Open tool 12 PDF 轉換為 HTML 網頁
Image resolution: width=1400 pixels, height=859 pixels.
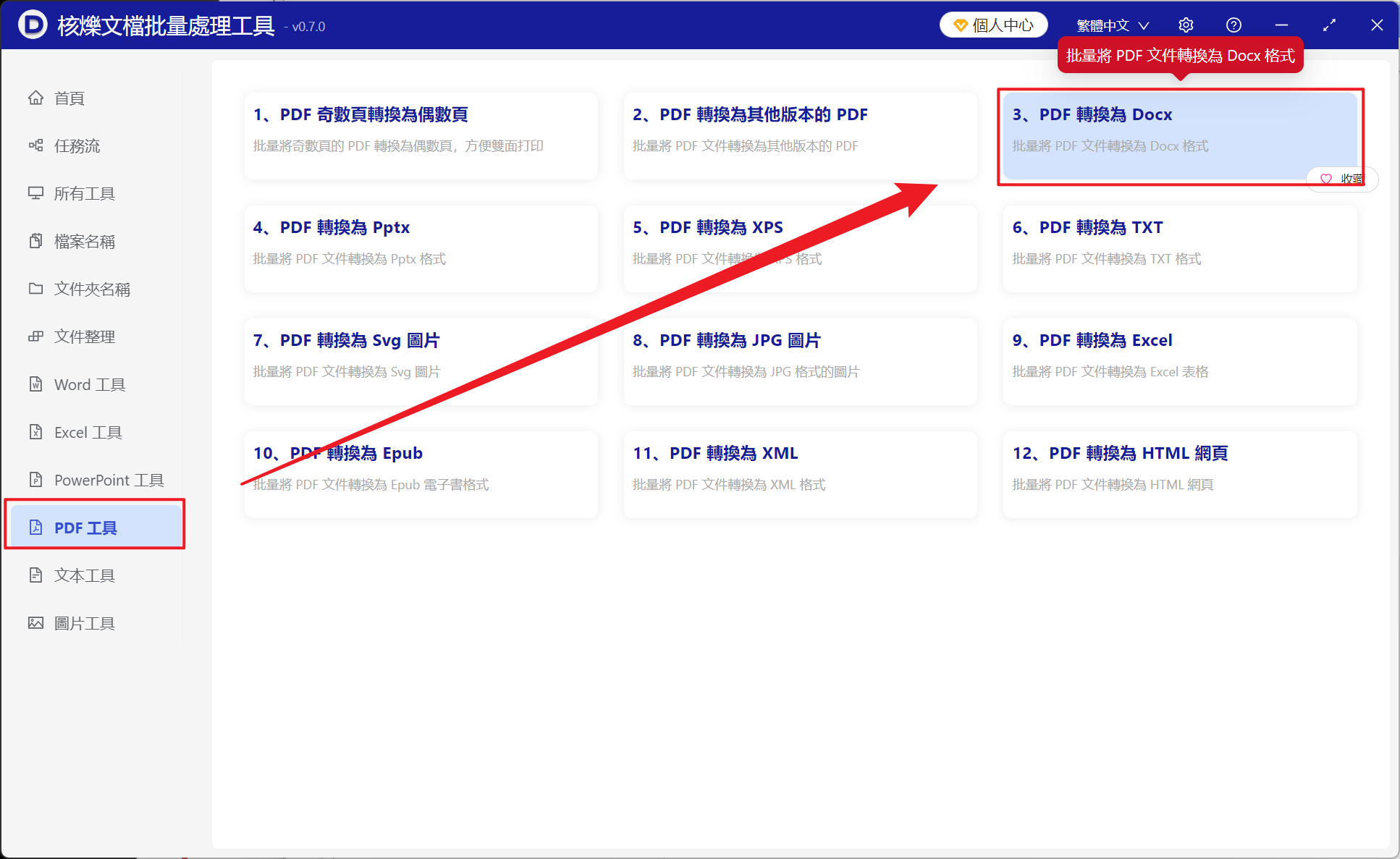tap(1180, 474)
